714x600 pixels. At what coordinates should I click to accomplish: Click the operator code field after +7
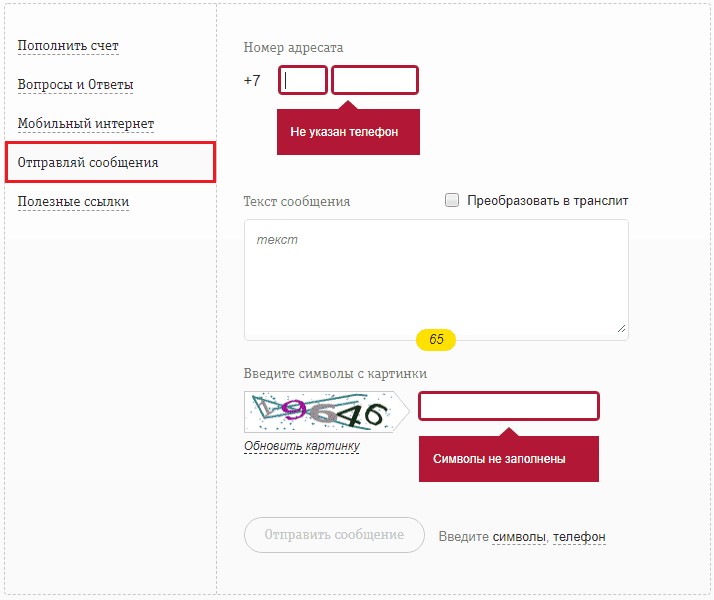click(x=303, y=80)
